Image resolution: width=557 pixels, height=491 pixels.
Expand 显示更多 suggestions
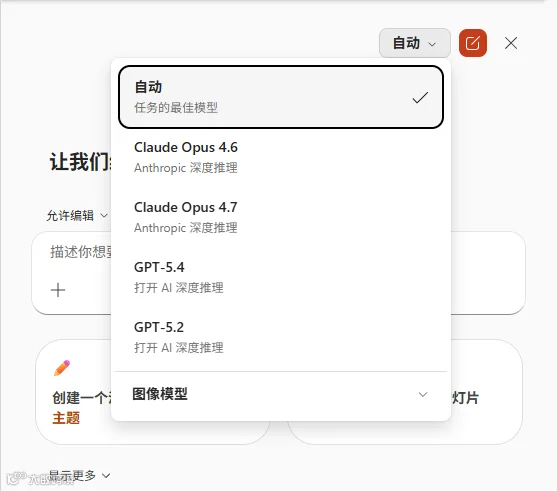79,475
